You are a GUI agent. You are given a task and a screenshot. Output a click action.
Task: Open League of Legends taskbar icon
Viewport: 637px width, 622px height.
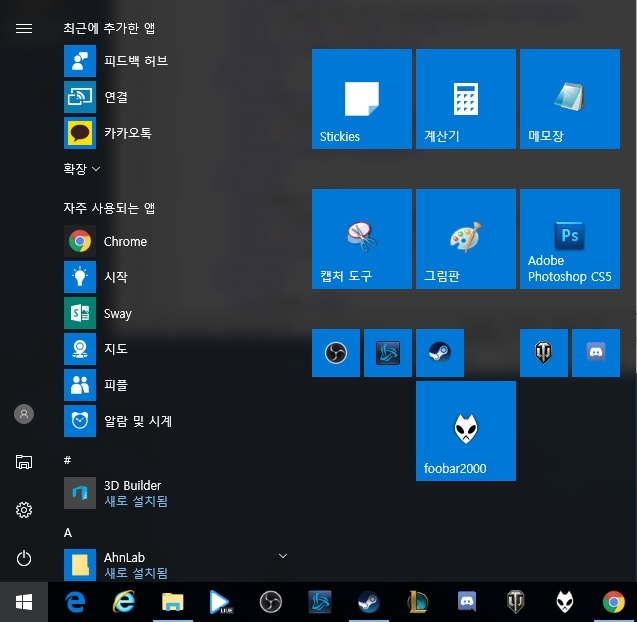418,602
